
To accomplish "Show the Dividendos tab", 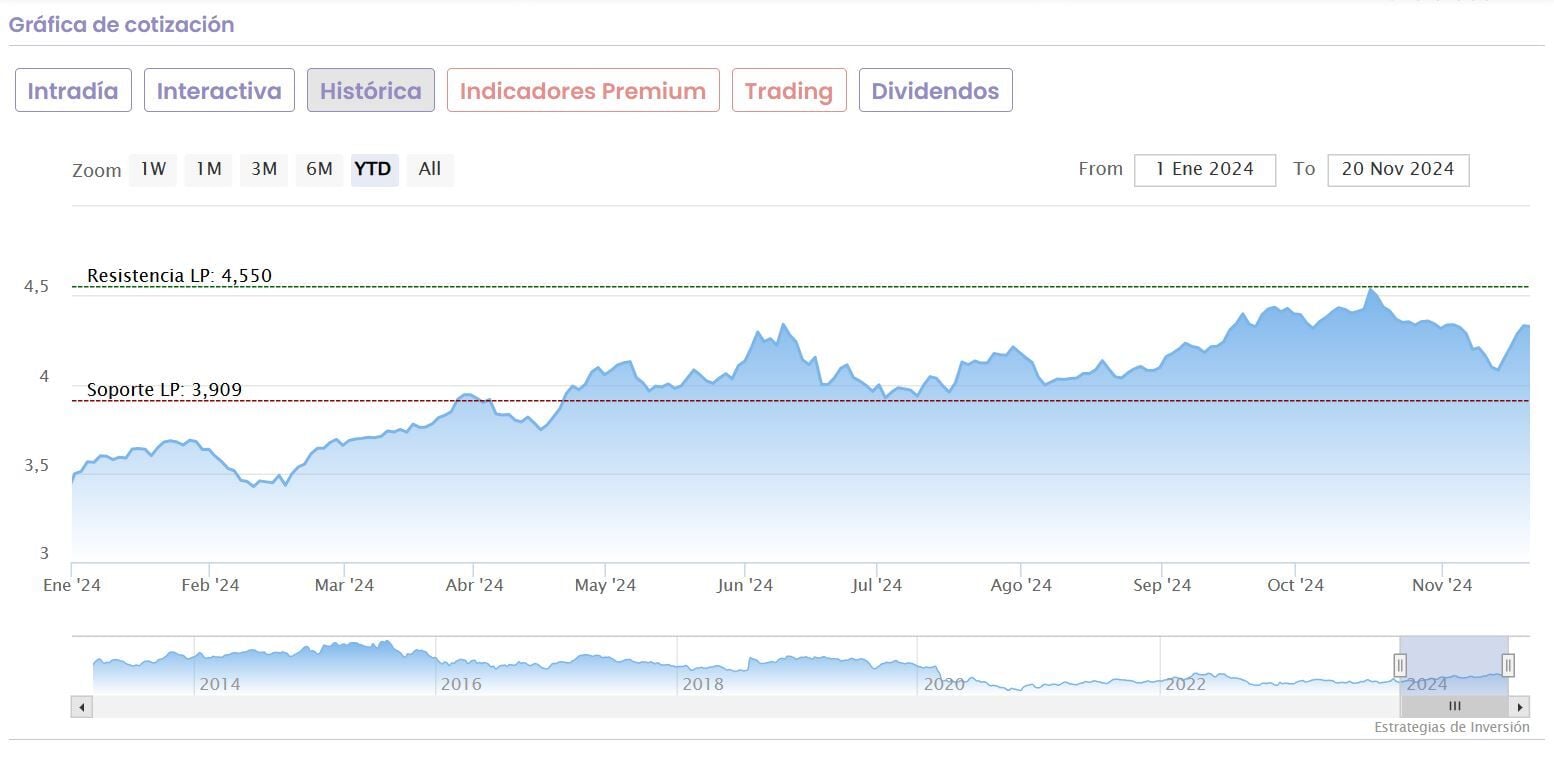I will (x=935, y=91).
